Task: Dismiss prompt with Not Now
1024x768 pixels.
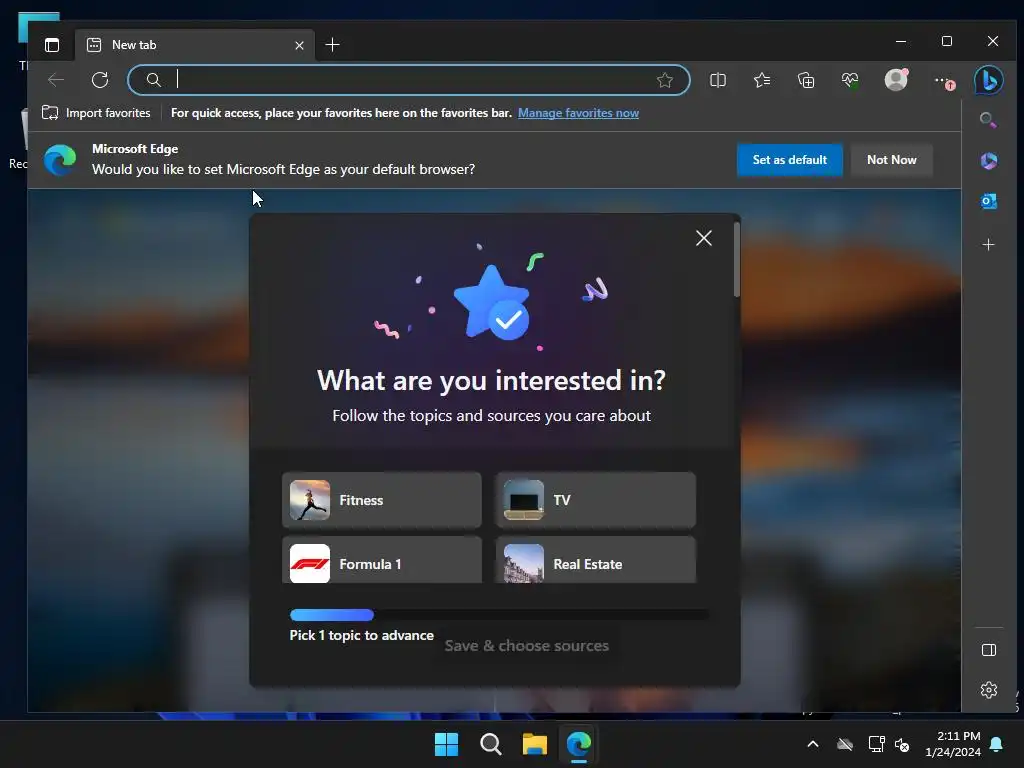Action: click(891, 160)
